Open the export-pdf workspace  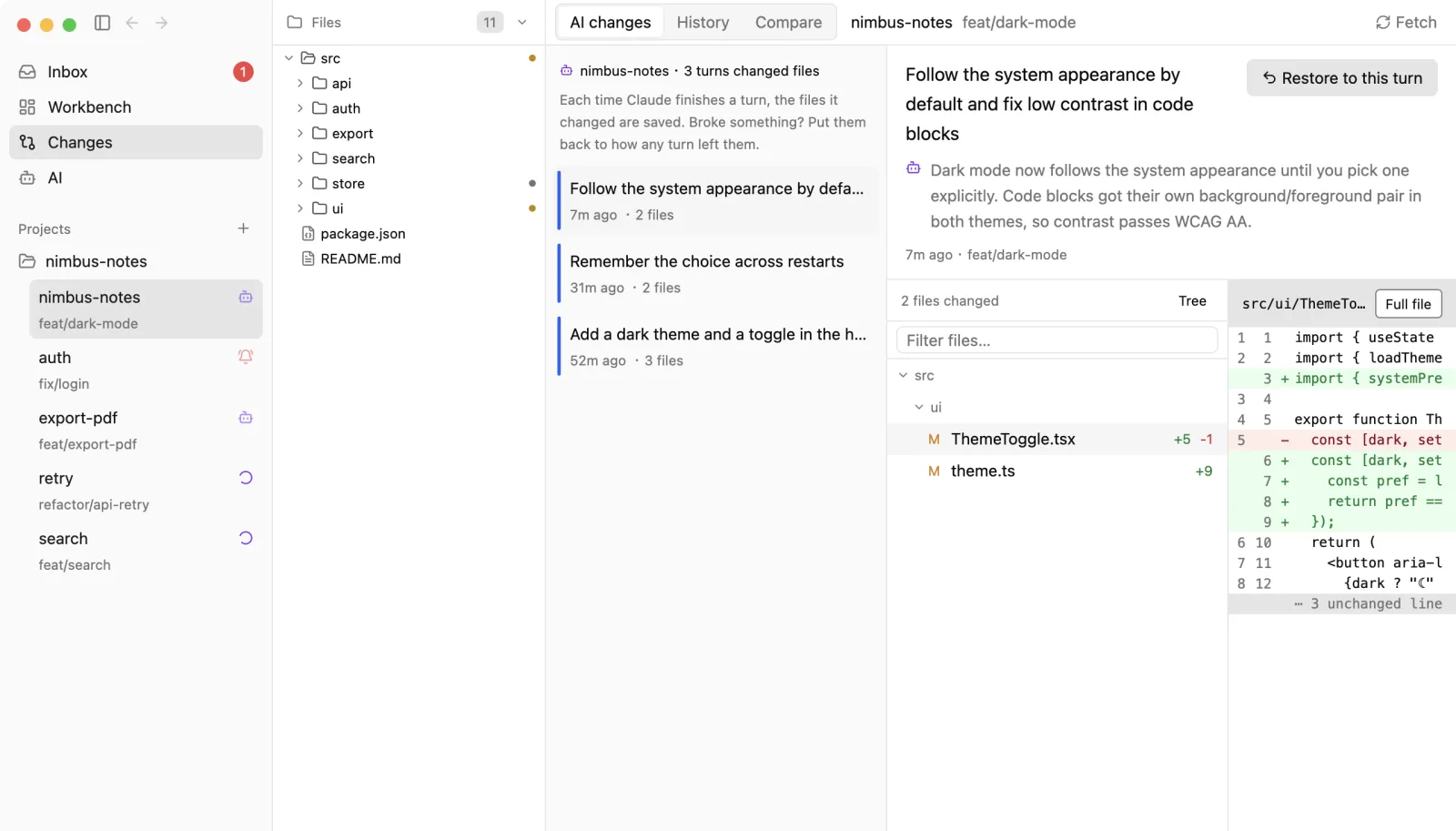pyautogui.click(x=146, y=431)
